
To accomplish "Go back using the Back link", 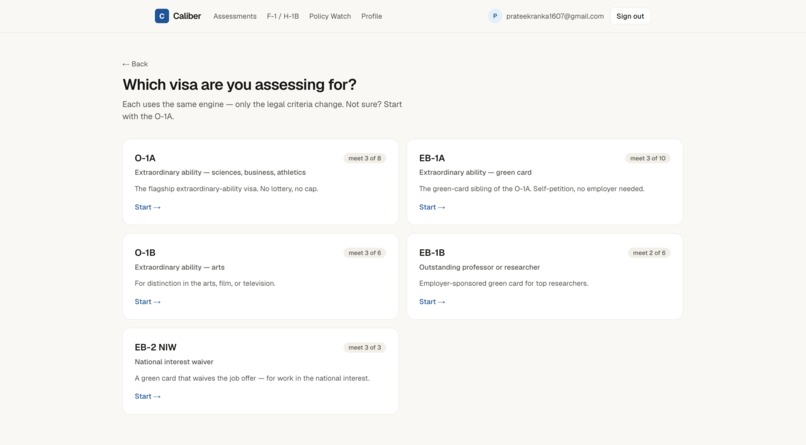I will pyautogui.click(x=135, y=64).
